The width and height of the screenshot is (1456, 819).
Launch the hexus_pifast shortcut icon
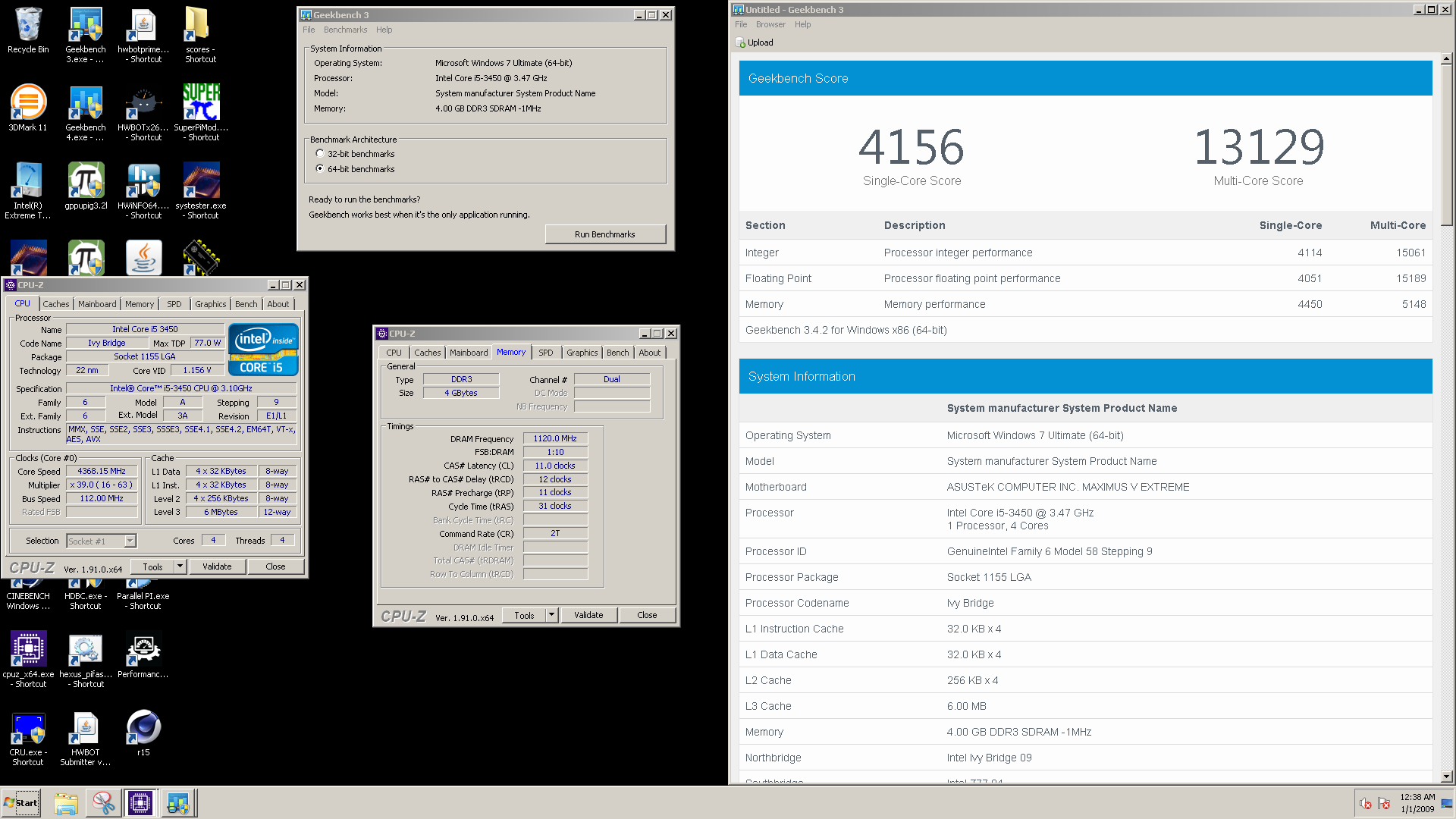86,659
